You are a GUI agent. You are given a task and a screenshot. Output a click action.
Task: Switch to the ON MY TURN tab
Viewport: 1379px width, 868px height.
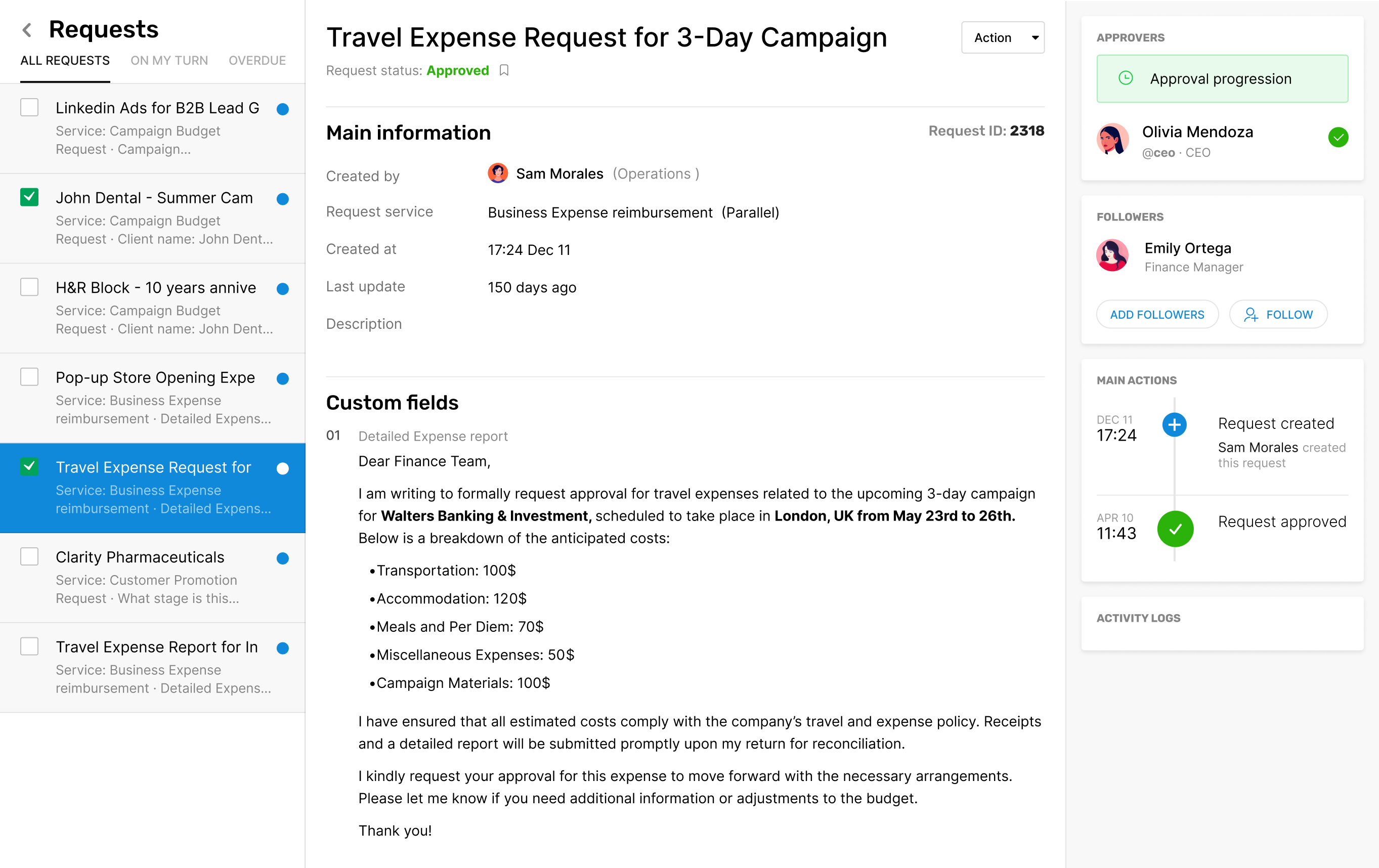(169, 60)
